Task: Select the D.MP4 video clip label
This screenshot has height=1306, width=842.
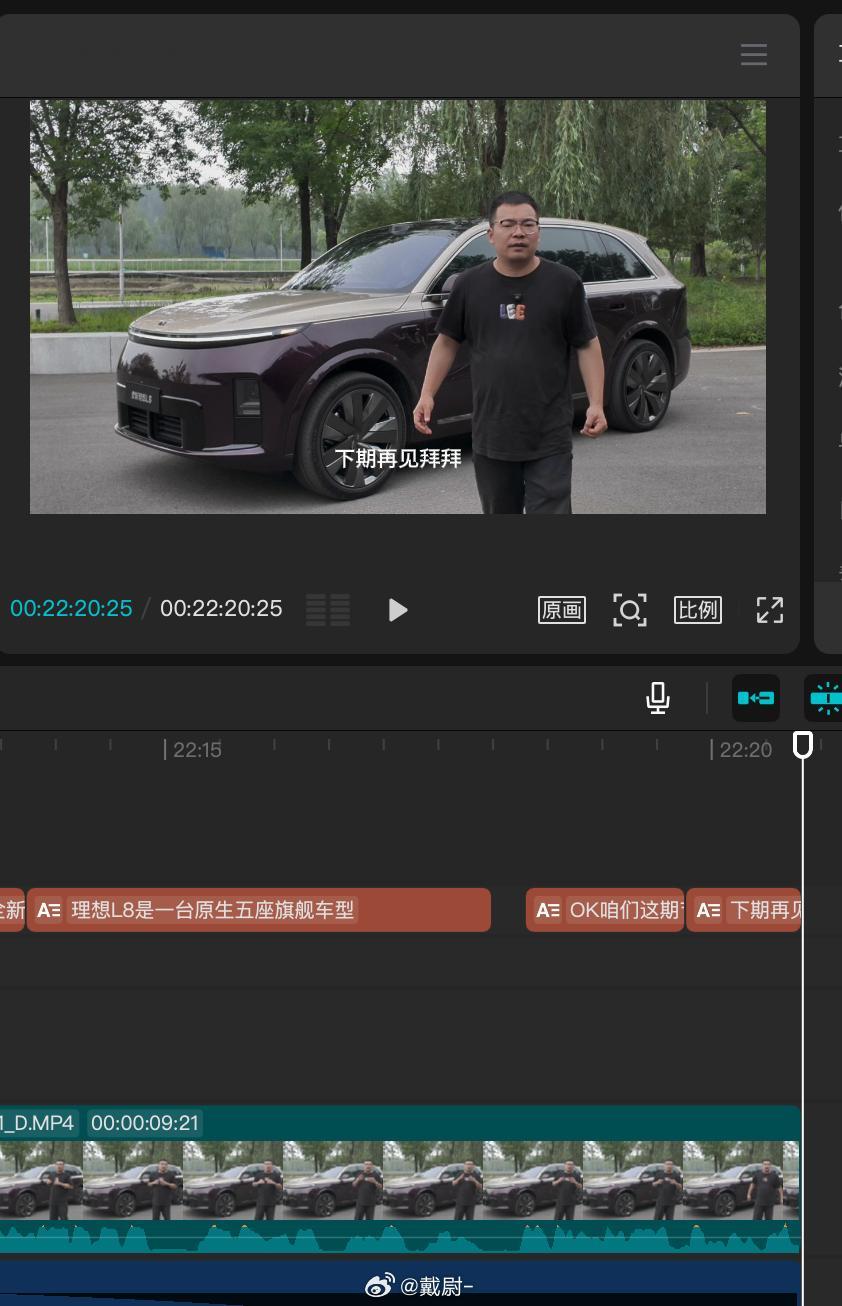Action: click(38, 1123)
